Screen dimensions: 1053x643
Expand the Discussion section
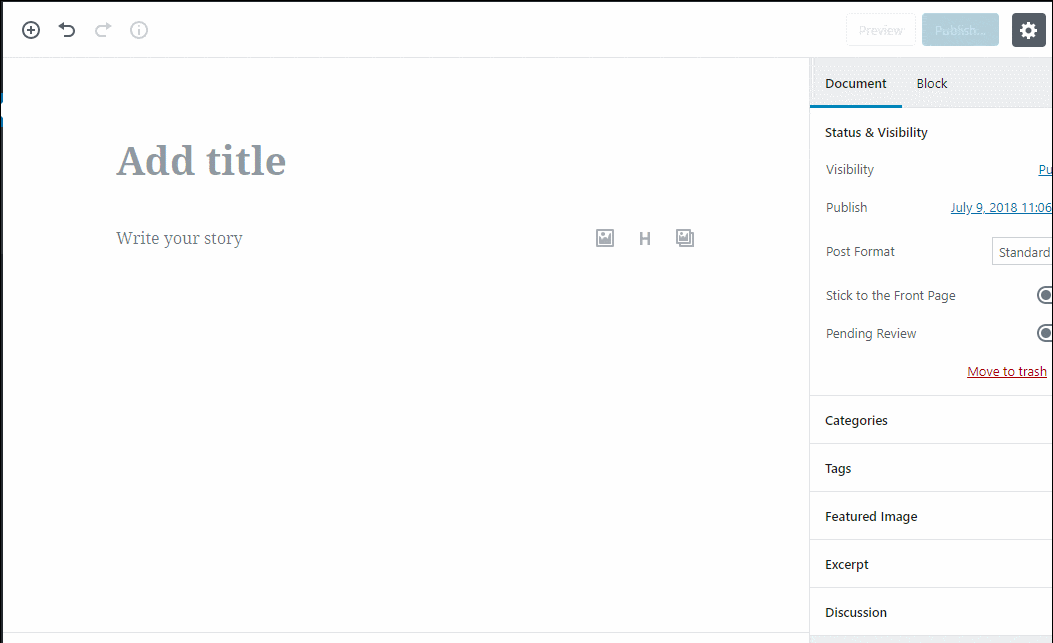pyautogui.click(x=856, y=611)
